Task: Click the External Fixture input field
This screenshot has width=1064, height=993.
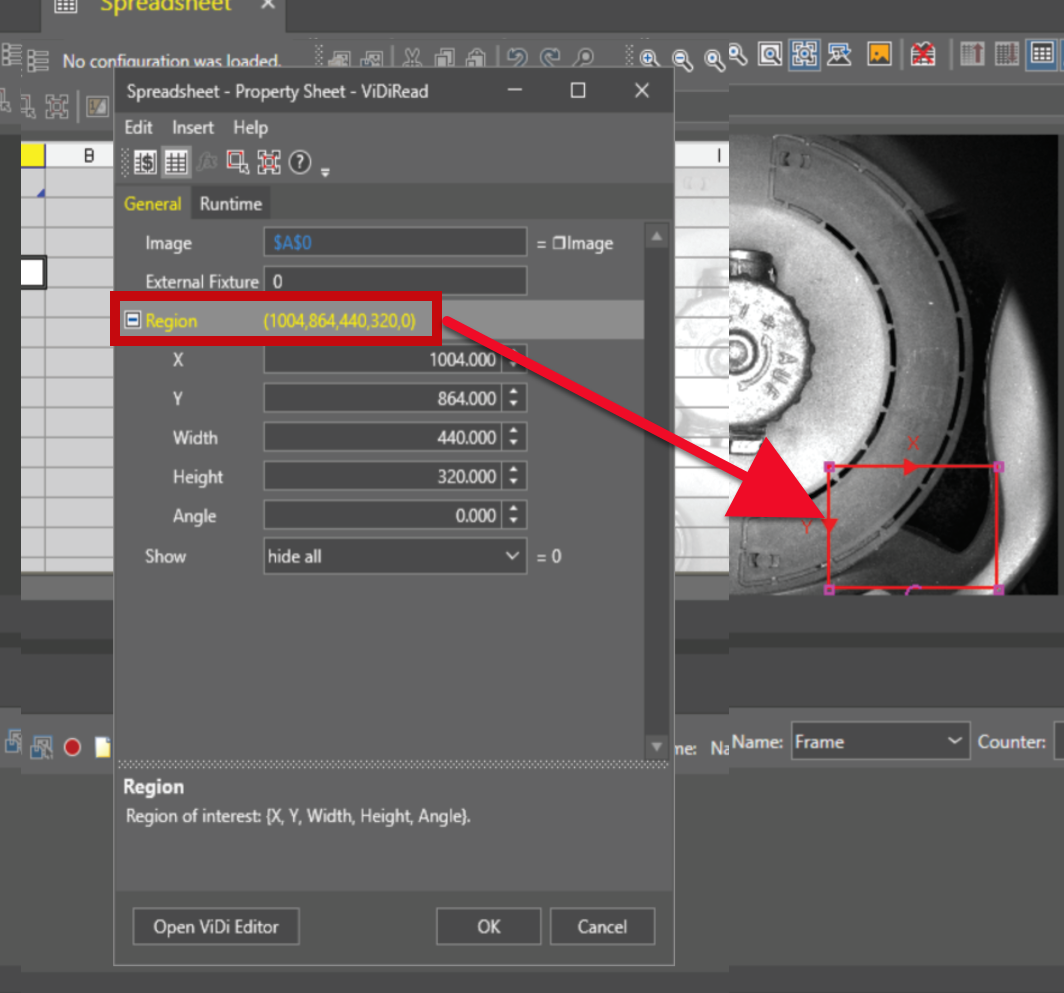Action: (x=394, y=282)
